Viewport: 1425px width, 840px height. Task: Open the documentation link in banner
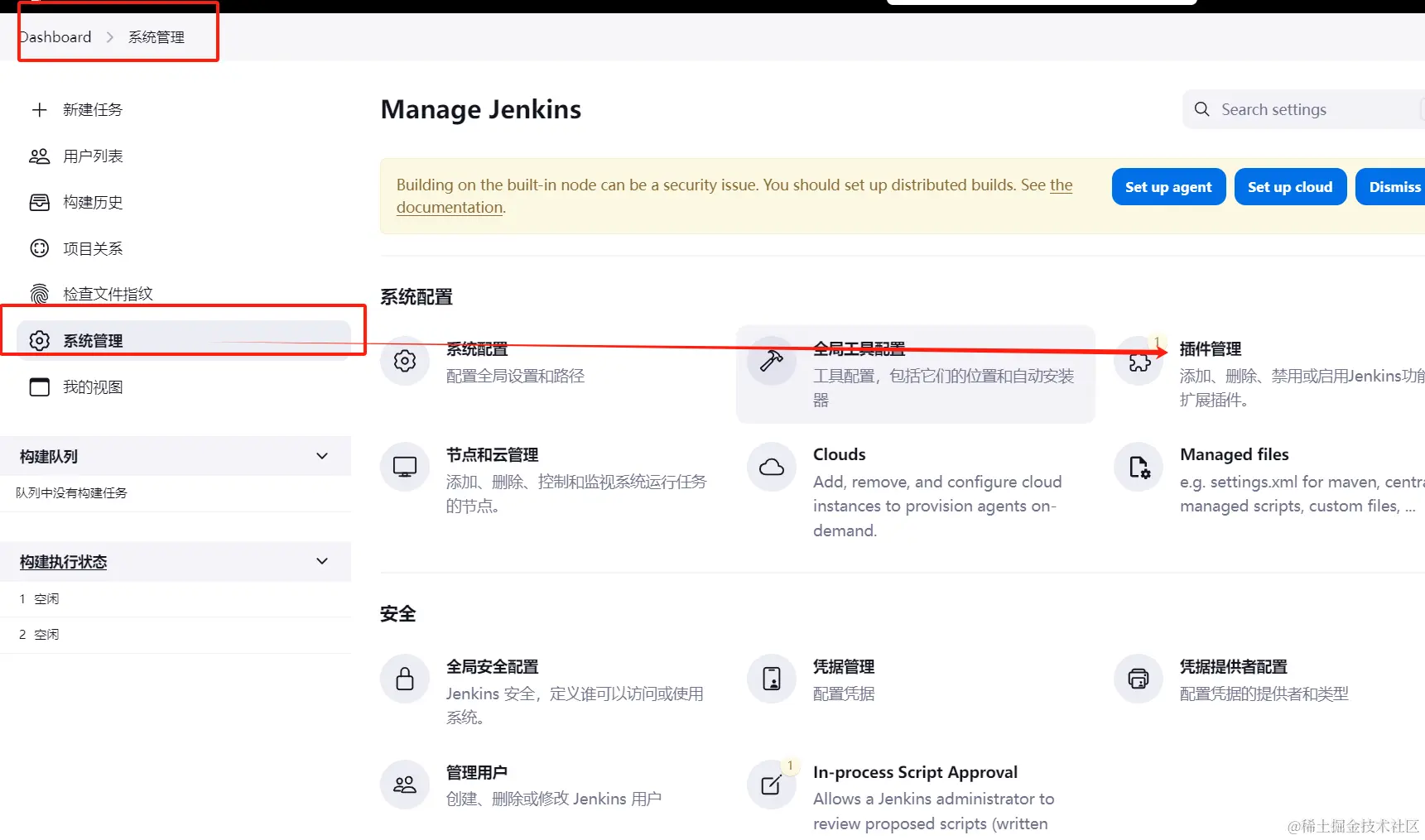450,208
